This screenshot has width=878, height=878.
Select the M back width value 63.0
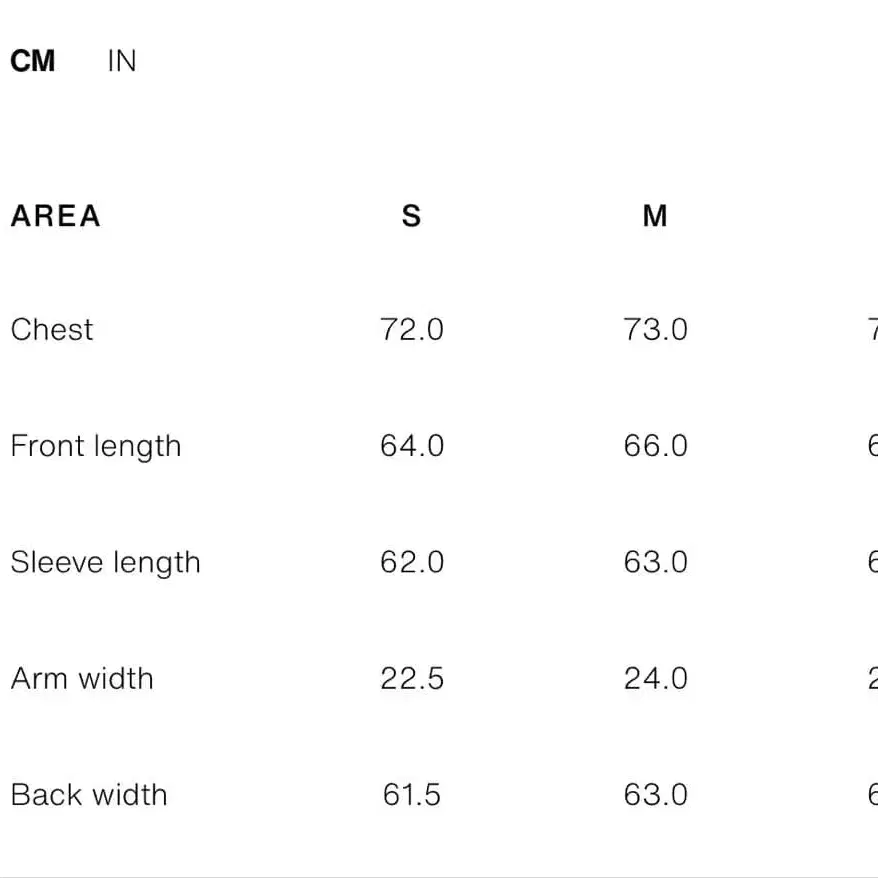[x=655, y=795]
